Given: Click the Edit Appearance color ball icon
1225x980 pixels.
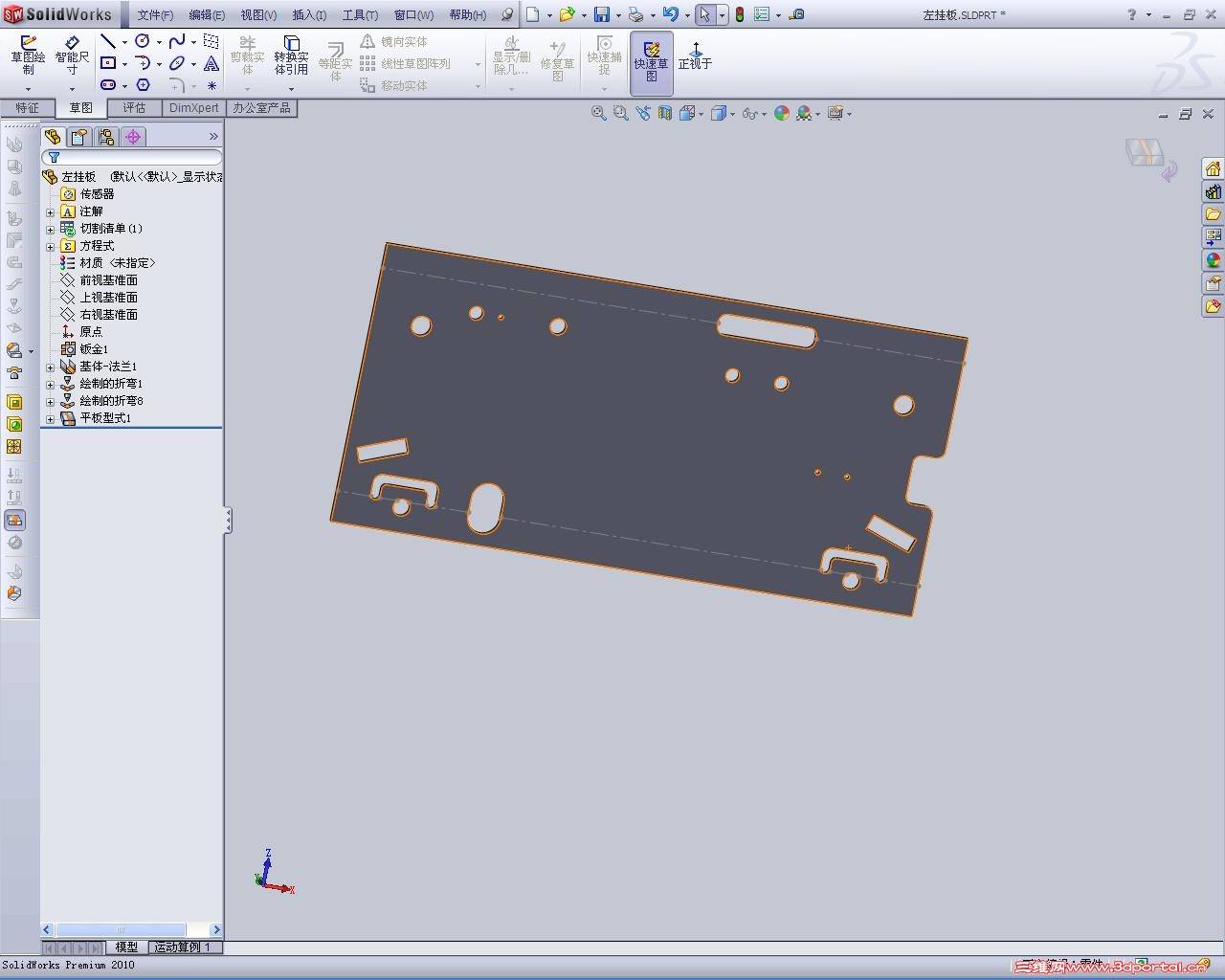Looking at the screenshot, I should [x=782, y=113].
